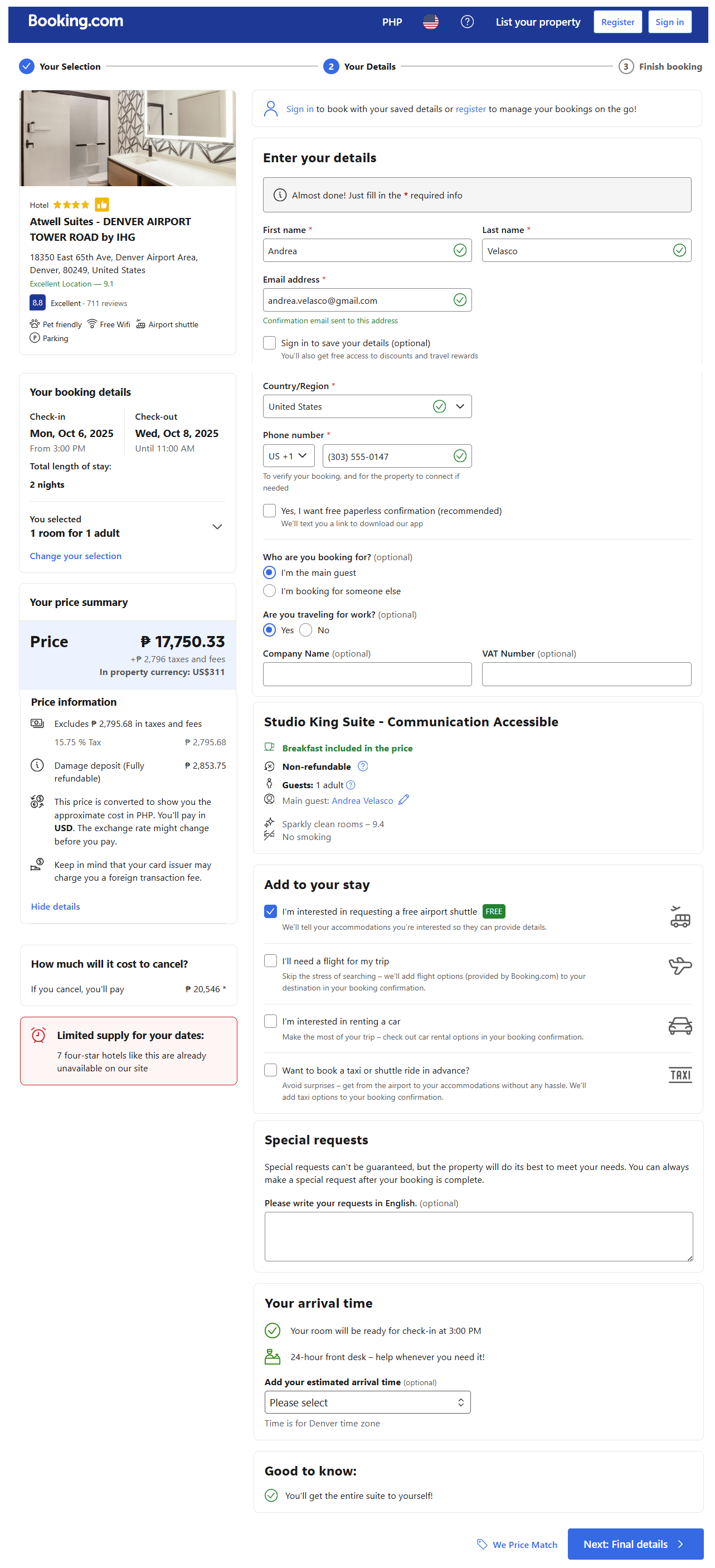Open the estimated arrival time dropdown
The height and width of the screenshot is (1568, 715).
click(367, 1402)
